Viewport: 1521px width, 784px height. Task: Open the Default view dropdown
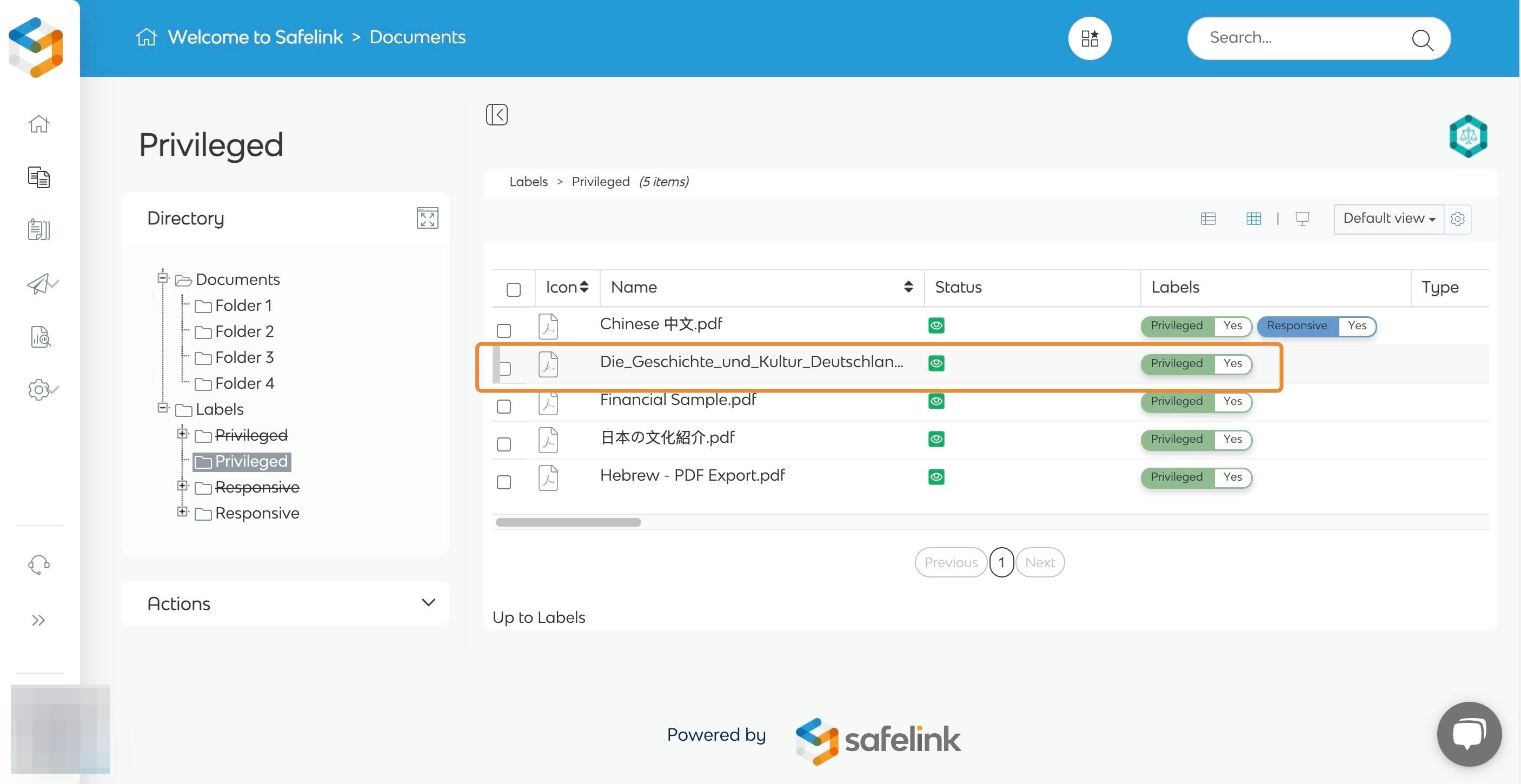pos(1389,219)
